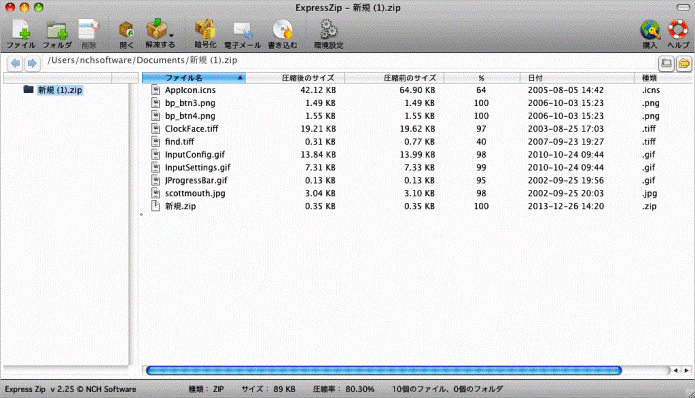Click the path /Users/nchsoftware/Documents/新規 (1).zip
Image resolution: width=695 pixels, height=398 pixels.
pyautogui.click(x=142, y=60)
